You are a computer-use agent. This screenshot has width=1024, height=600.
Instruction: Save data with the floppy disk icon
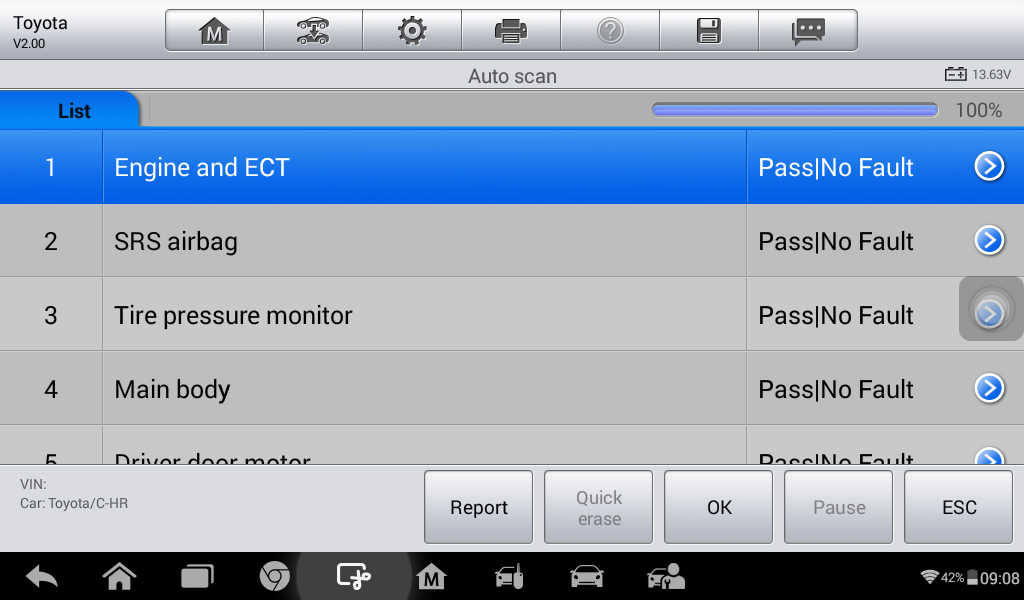point(709,31)
